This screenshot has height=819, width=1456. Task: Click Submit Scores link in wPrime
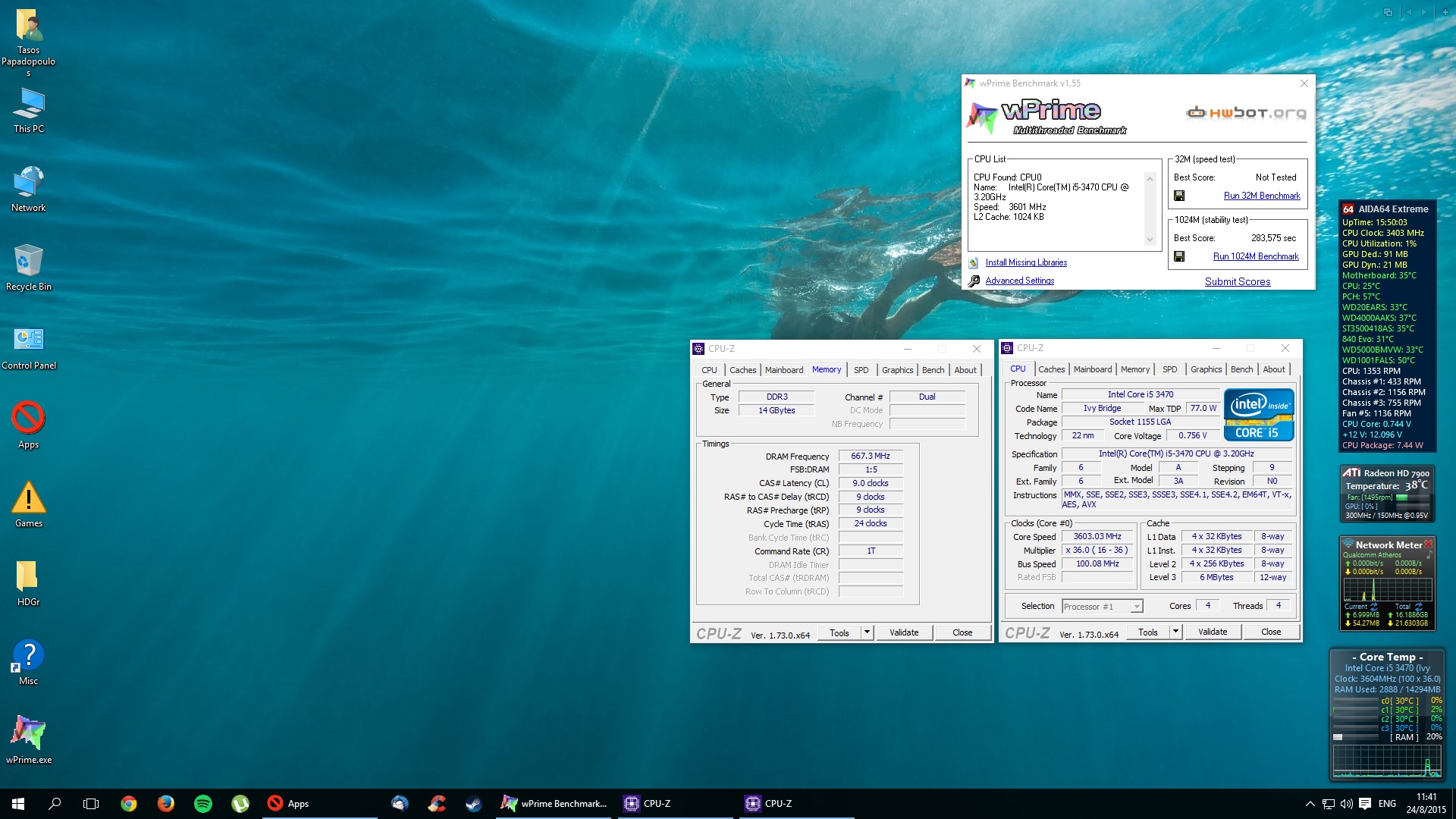click(1238, 281)
